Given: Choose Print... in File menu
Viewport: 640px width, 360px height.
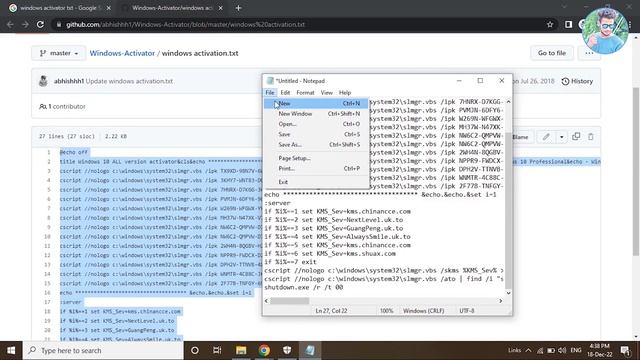Looking at the screenshot, I should tap(316, 168).
